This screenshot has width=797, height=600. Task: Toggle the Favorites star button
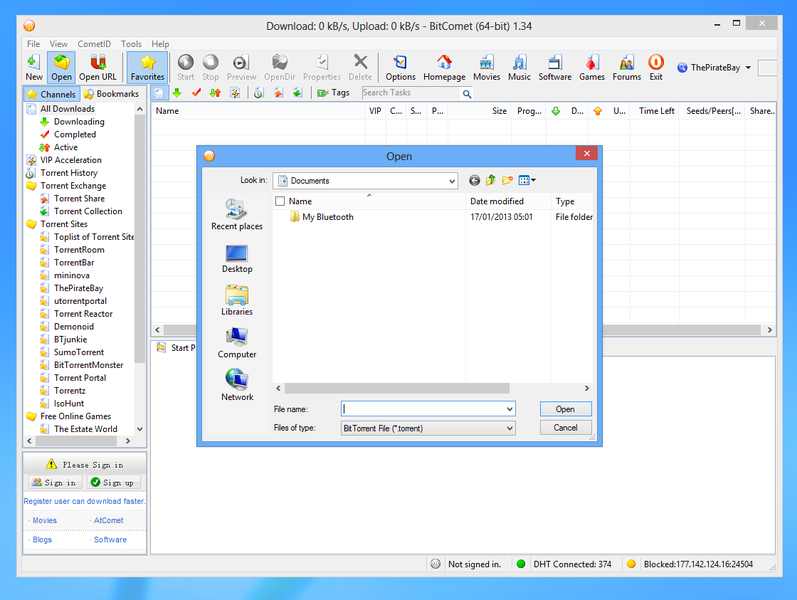point(147,67)
